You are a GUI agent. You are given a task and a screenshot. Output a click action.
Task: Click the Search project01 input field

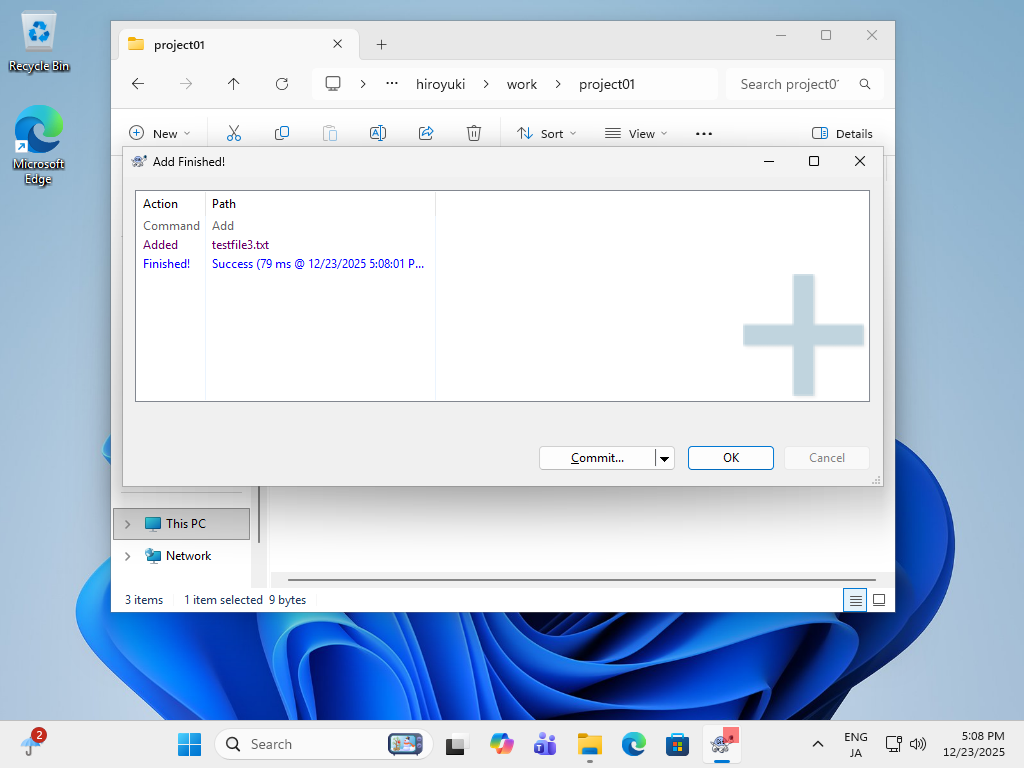790,84
